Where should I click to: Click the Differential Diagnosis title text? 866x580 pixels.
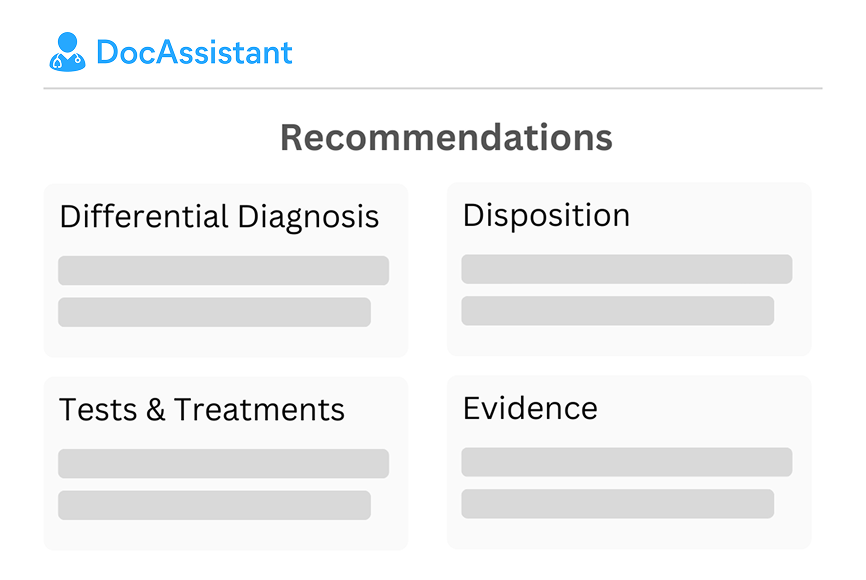(219, 217)
